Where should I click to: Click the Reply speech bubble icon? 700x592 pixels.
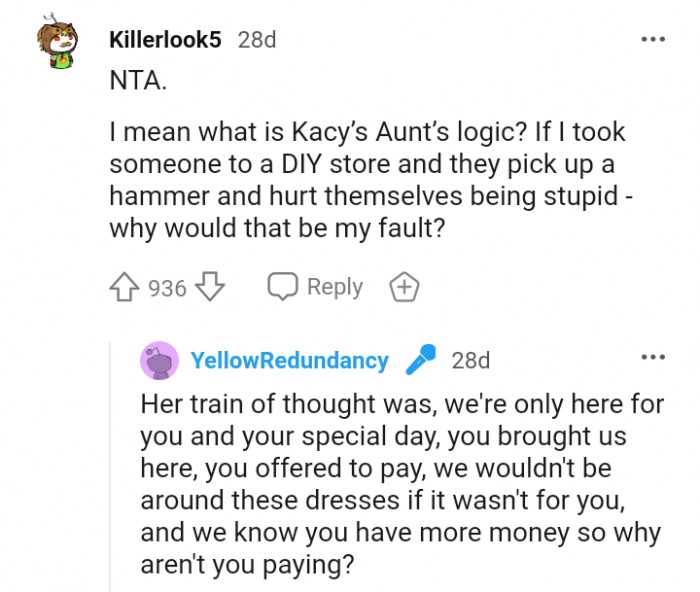(x=281, y=287)
